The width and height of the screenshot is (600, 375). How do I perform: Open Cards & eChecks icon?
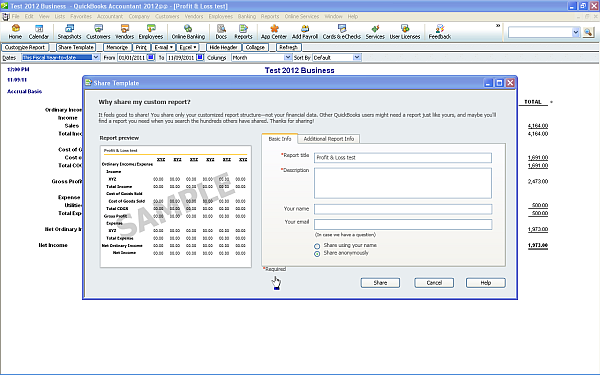pos(342,32)
